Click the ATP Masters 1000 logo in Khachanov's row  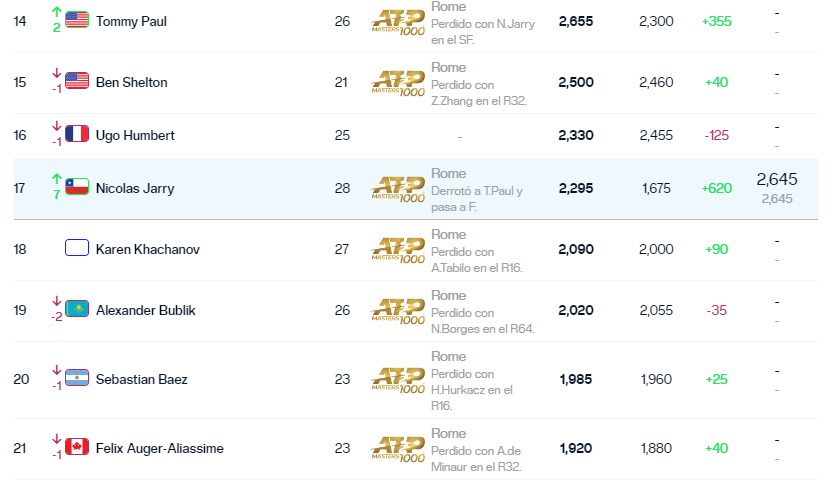tap(398, 251)
